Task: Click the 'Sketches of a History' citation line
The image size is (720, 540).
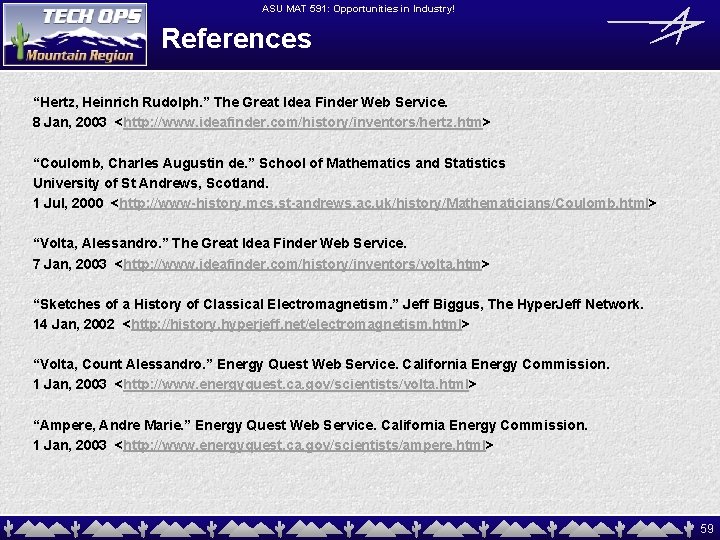Action: [338, 304]
